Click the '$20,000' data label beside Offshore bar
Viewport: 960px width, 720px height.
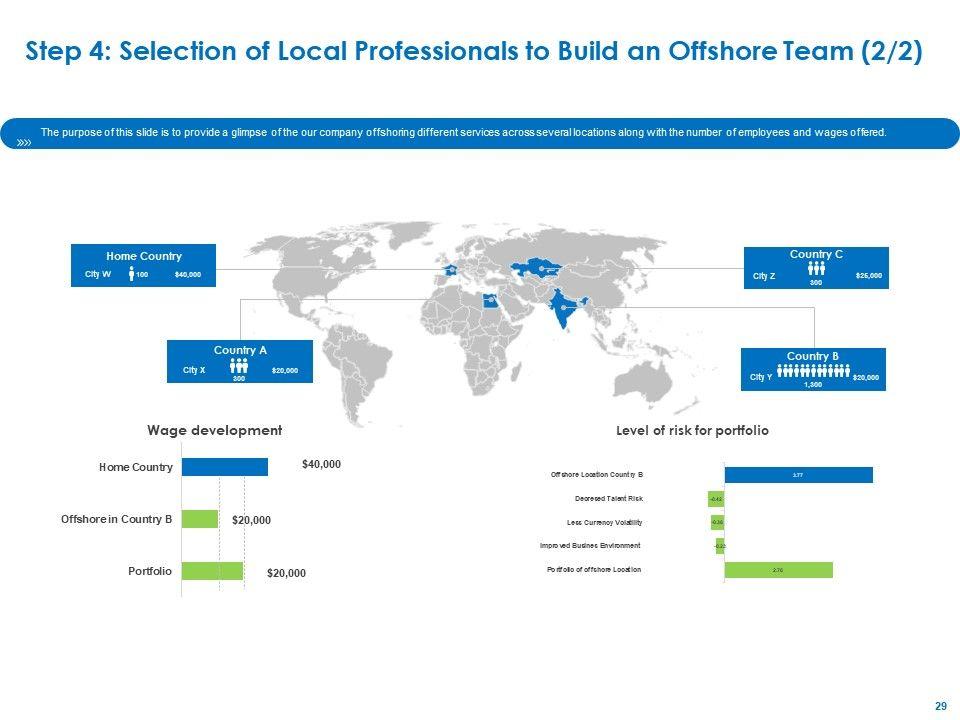point(251,520)
